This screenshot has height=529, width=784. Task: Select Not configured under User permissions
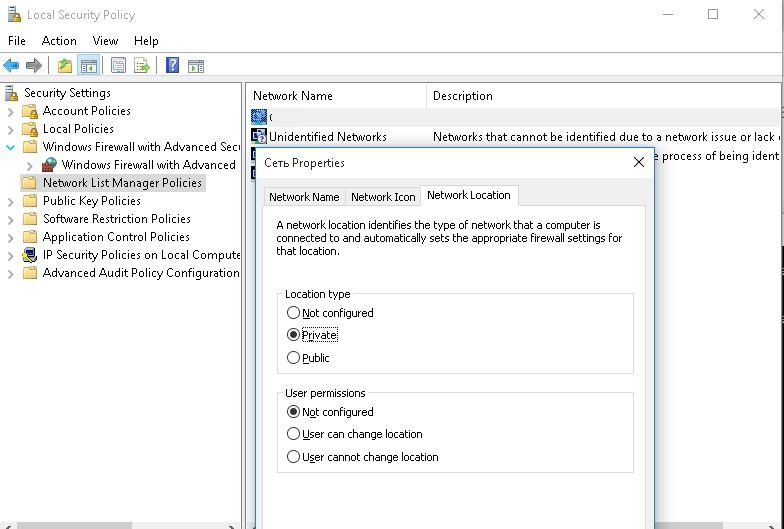click(293, 412)
